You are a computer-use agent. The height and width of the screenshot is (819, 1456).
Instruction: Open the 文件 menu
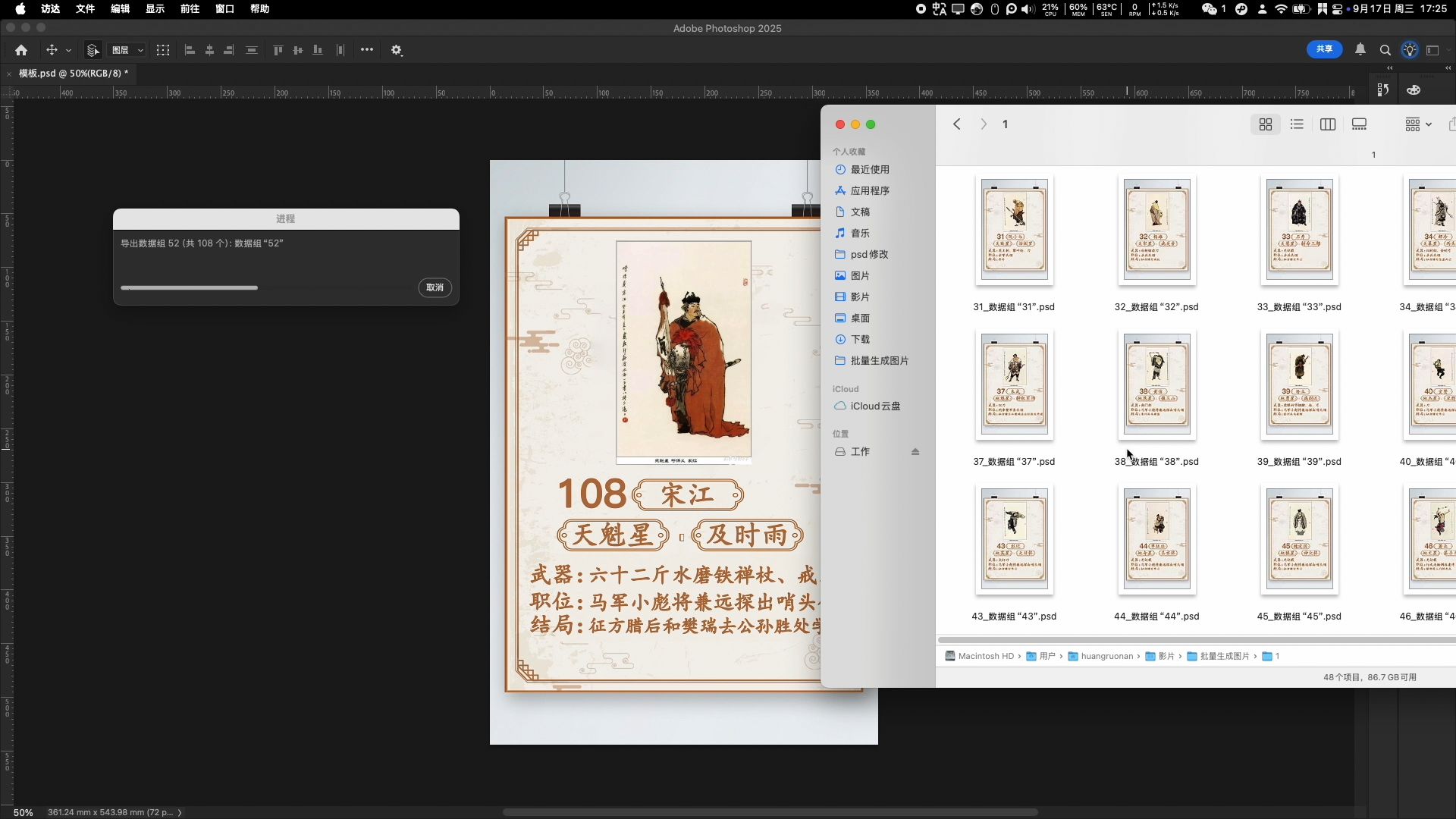(85, 9)
